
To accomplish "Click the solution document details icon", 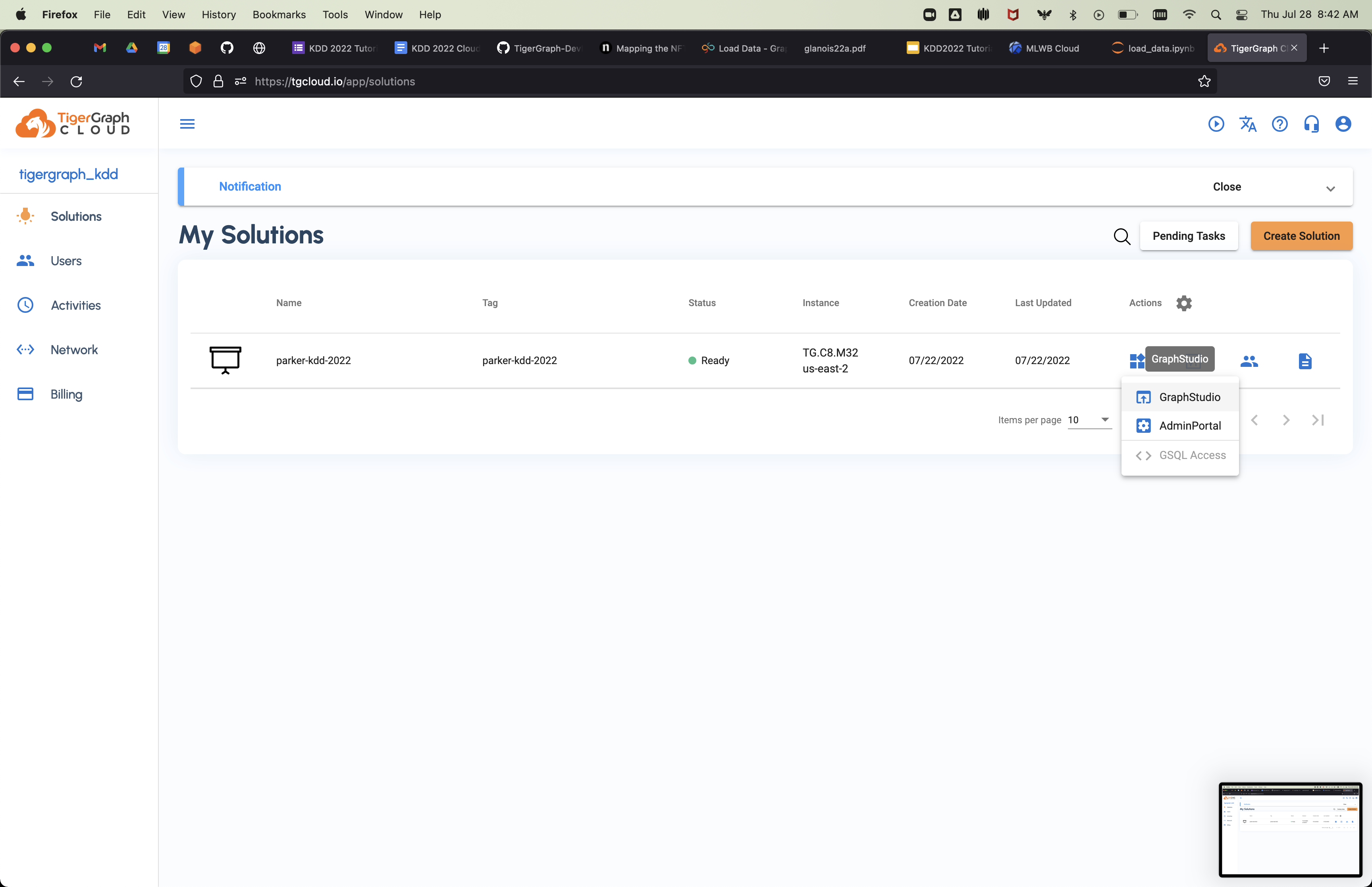I will (x=1305, y=361).
